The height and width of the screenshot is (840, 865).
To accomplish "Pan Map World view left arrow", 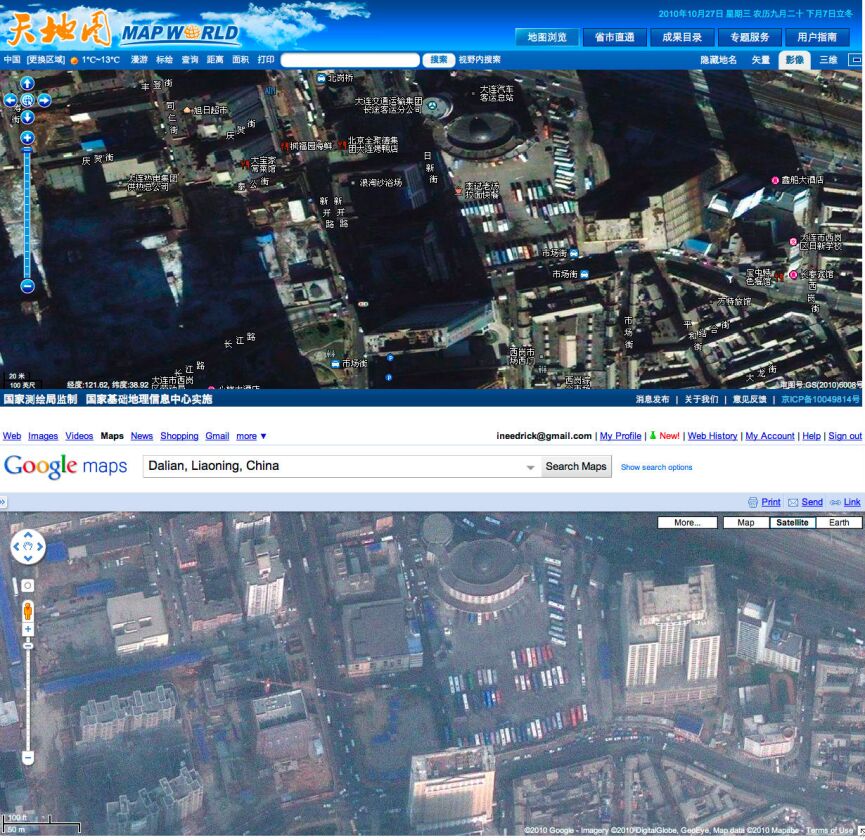I will tap(10, 100).
